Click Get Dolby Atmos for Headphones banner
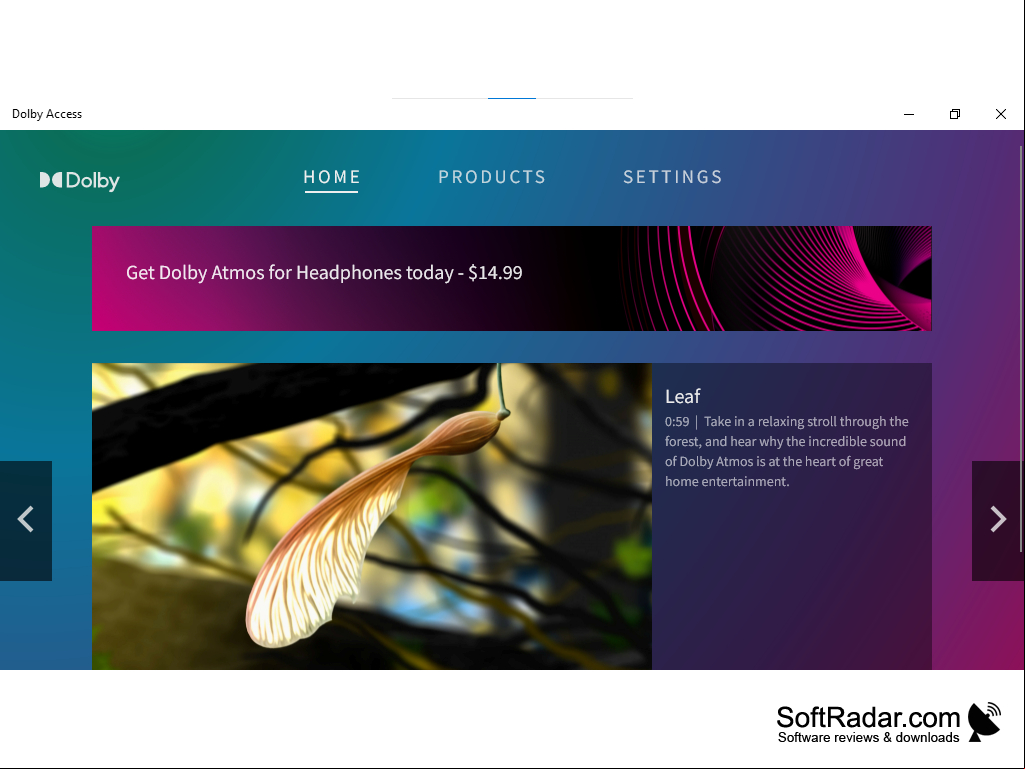Viewport: 1025px width, 769px height. 512,279
